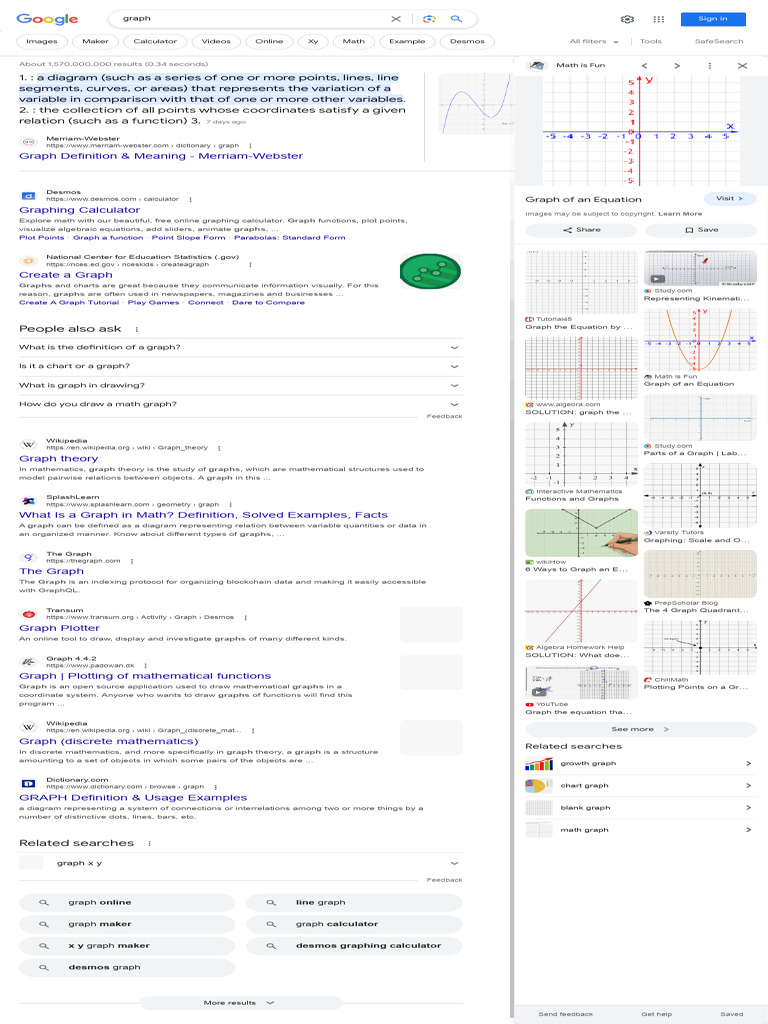Viewport: 768px width, 1024px height.
Task: Clear the search box with the X icon
Action: coord(396,19)
